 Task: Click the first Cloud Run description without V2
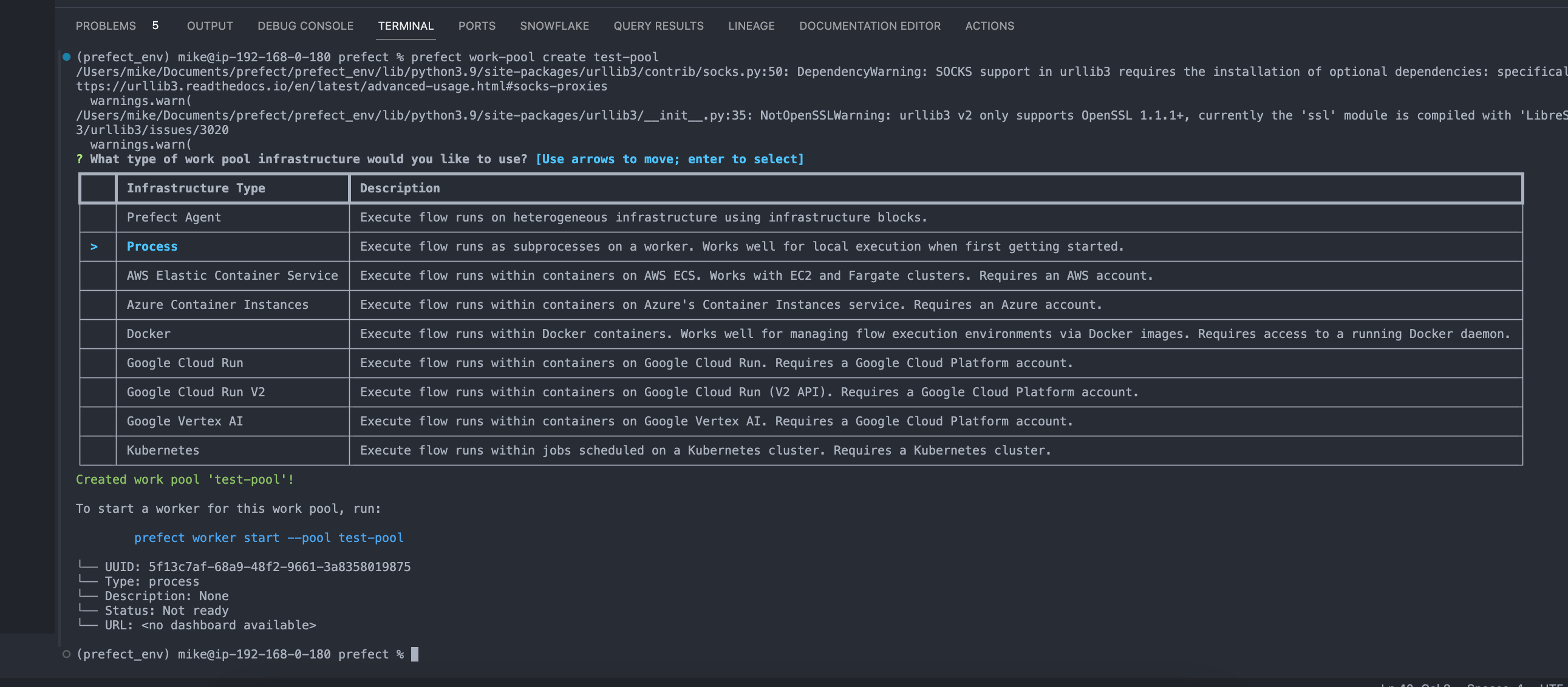pos(717,364)
